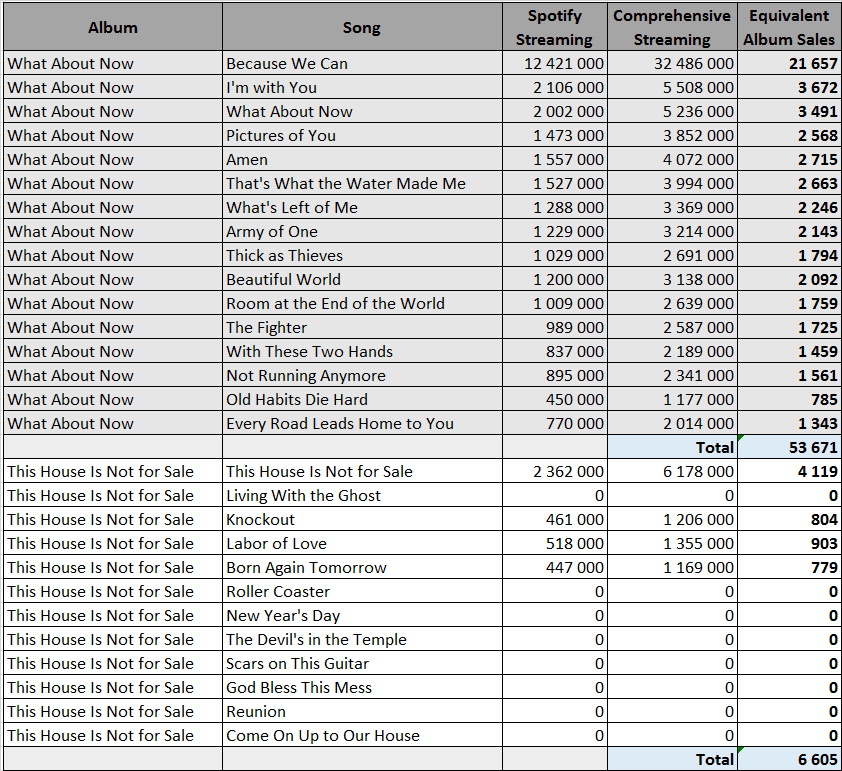This screenshot has height=771, width=842.
Task: Click the value 447 000
Action: coord(555,567)
